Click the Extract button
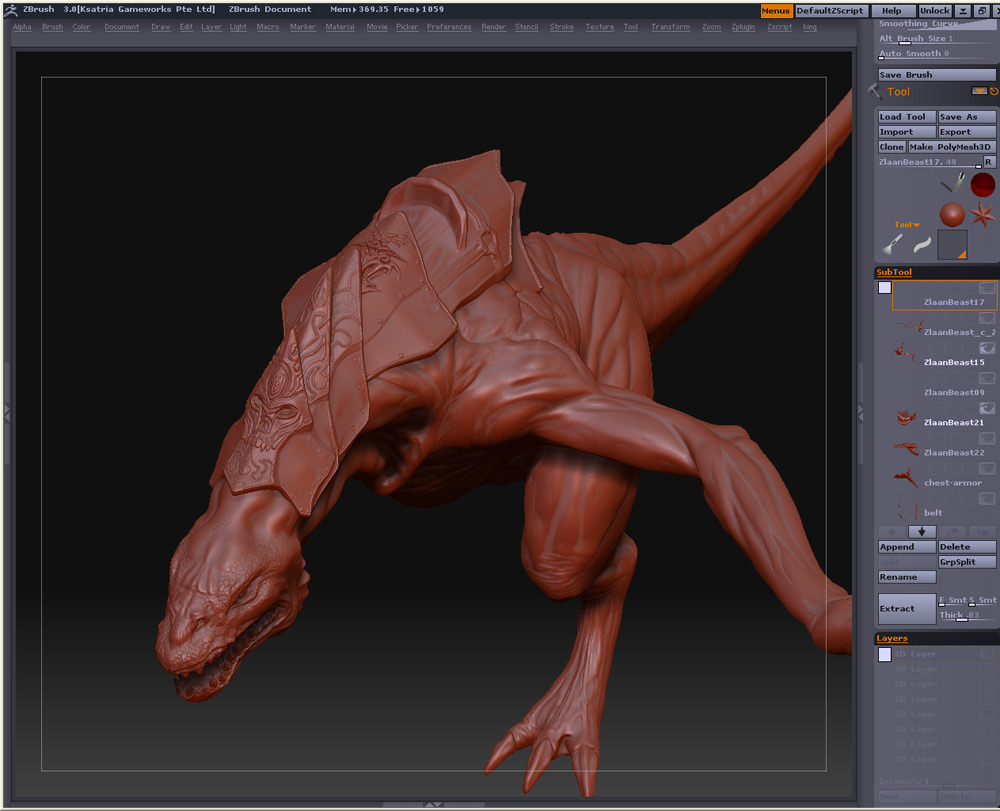1000x811 pixels. point(907,609)
